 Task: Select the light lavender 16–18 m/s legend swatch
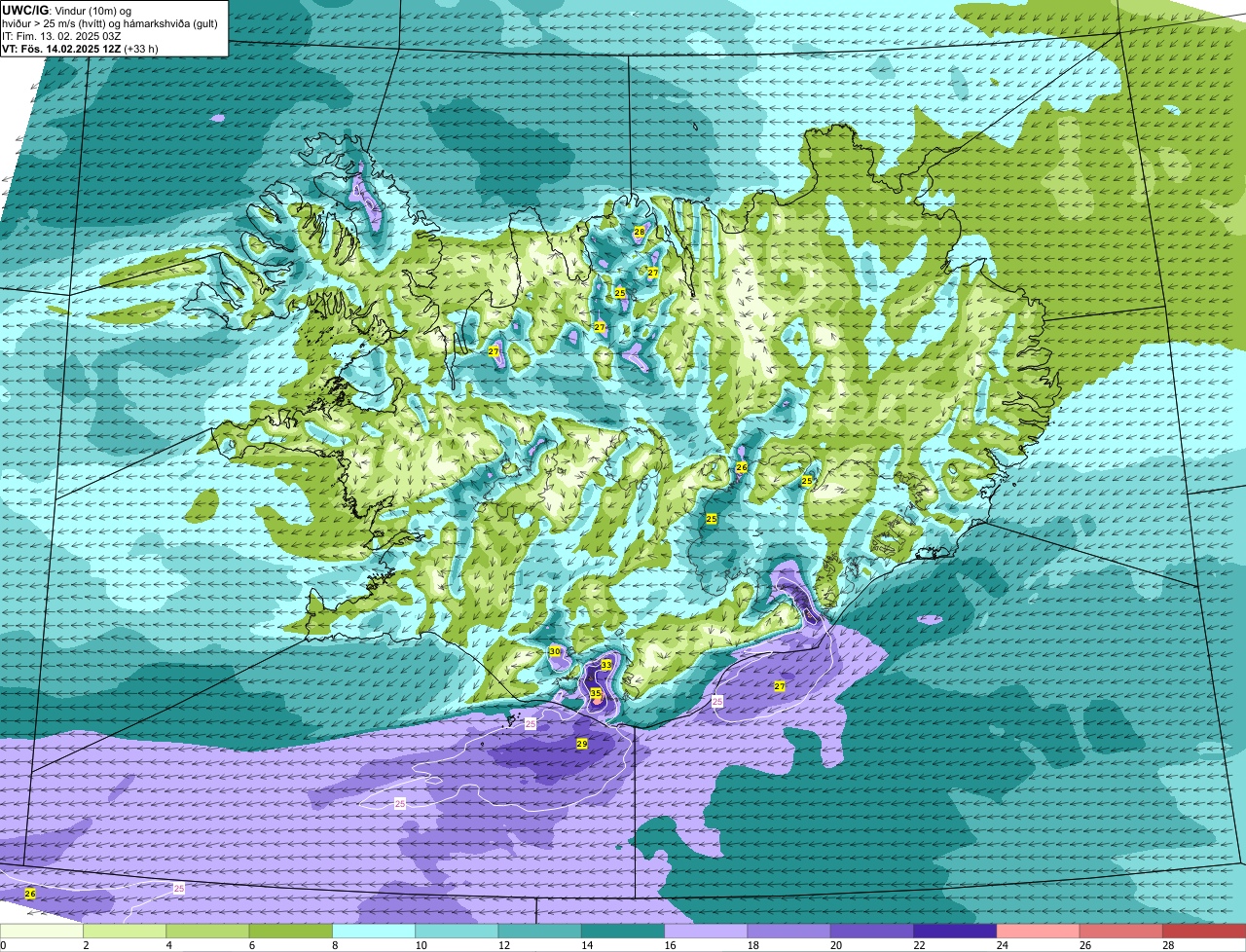coord(706,931)
